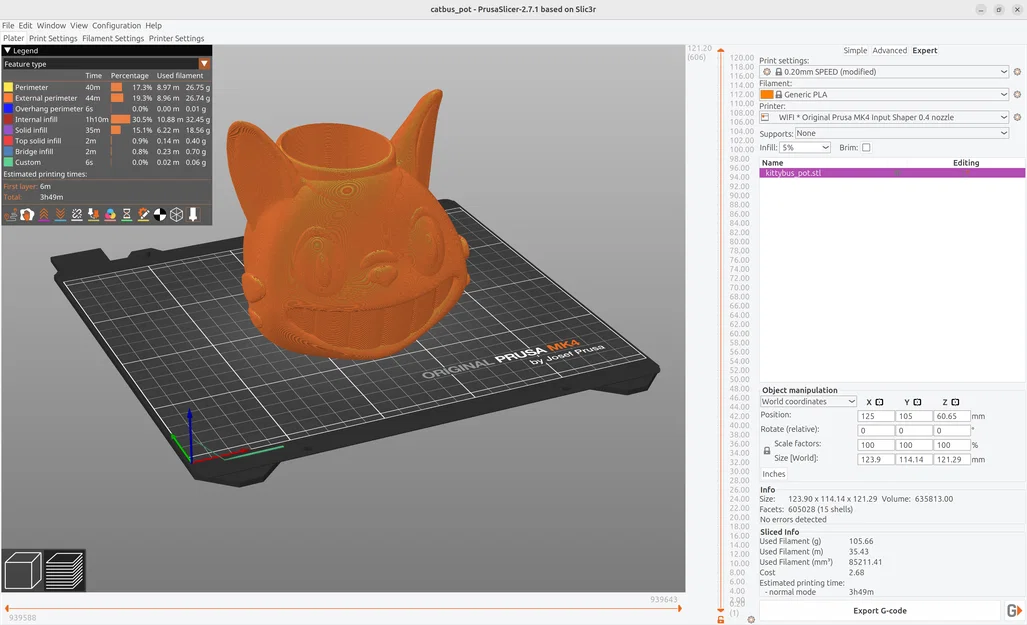Click Size World X input field
Image resolution: width=1027 pixels, height=625 pixels.
pyautogui.click(x=876, y=459)
